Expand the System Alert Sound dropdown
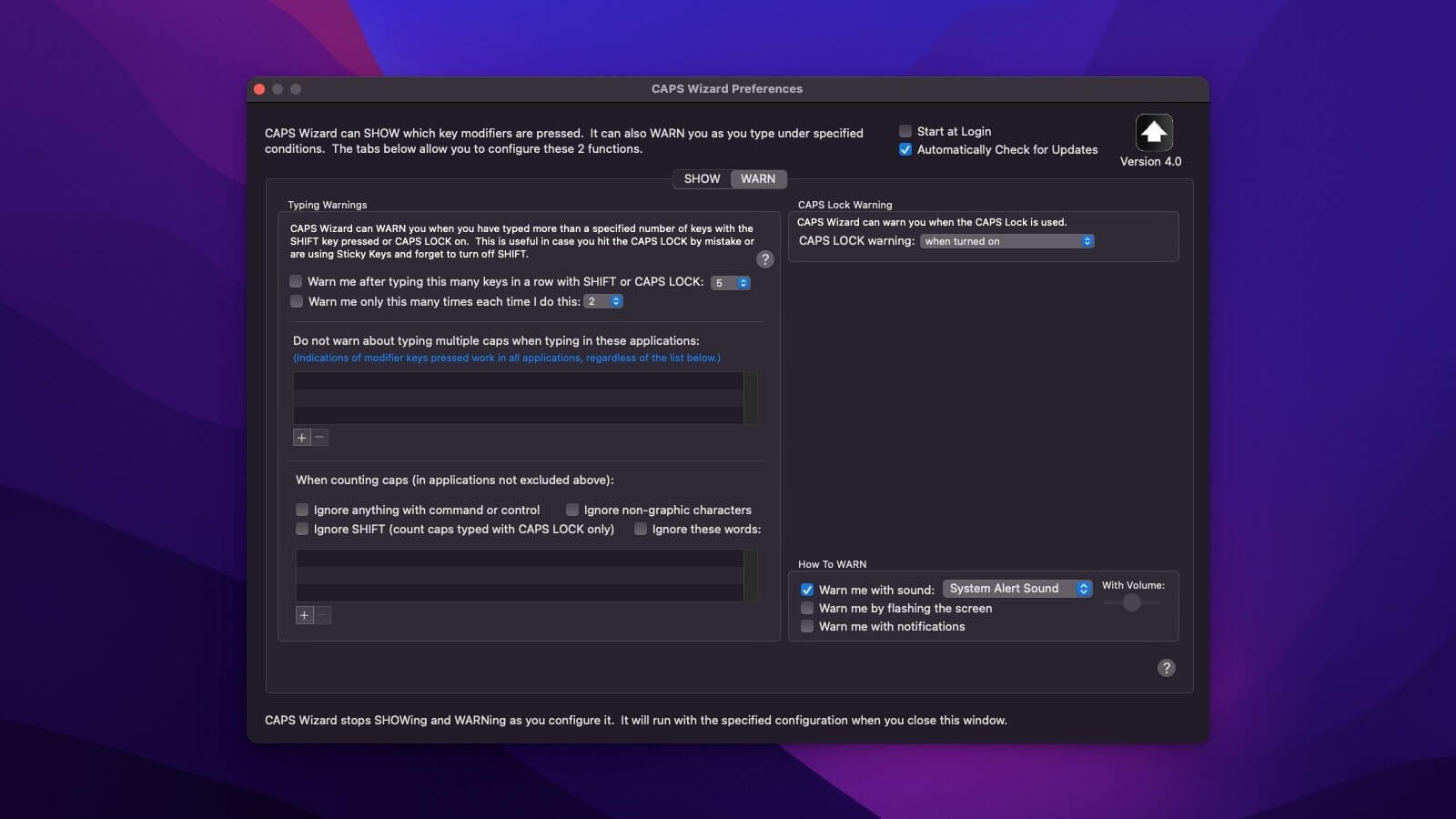The width and height of the screenshot is (1456, 819). pyautogui.click(x=1016, y=589)
